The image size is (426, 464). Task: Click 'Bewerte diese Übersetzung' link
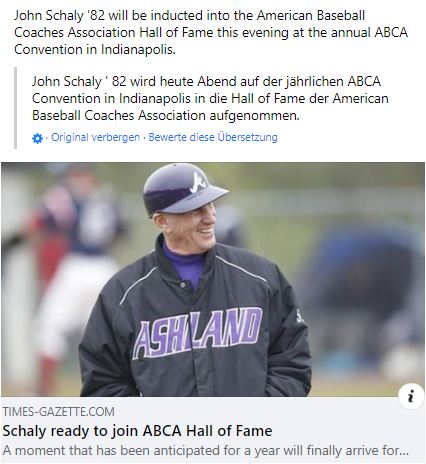[x=213, y=137]
